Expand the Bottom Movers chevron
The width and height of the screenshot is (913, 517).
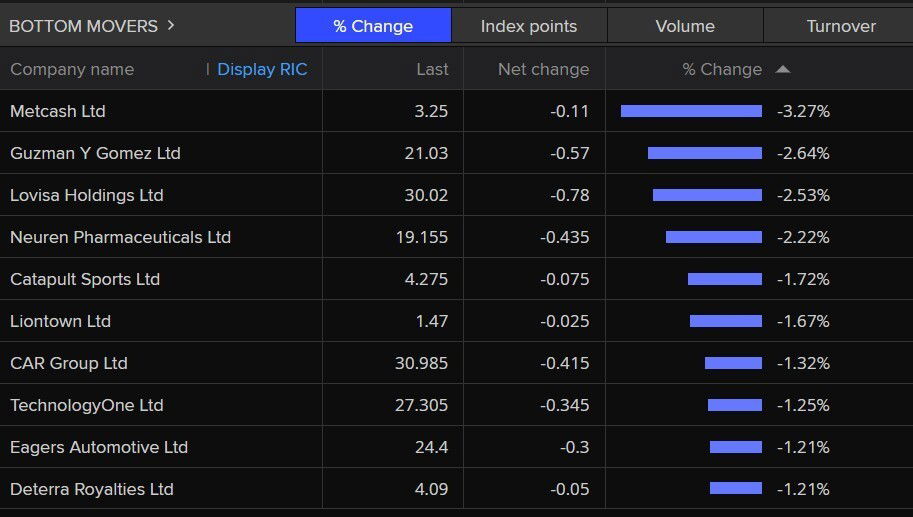click(x=171, y=25)
